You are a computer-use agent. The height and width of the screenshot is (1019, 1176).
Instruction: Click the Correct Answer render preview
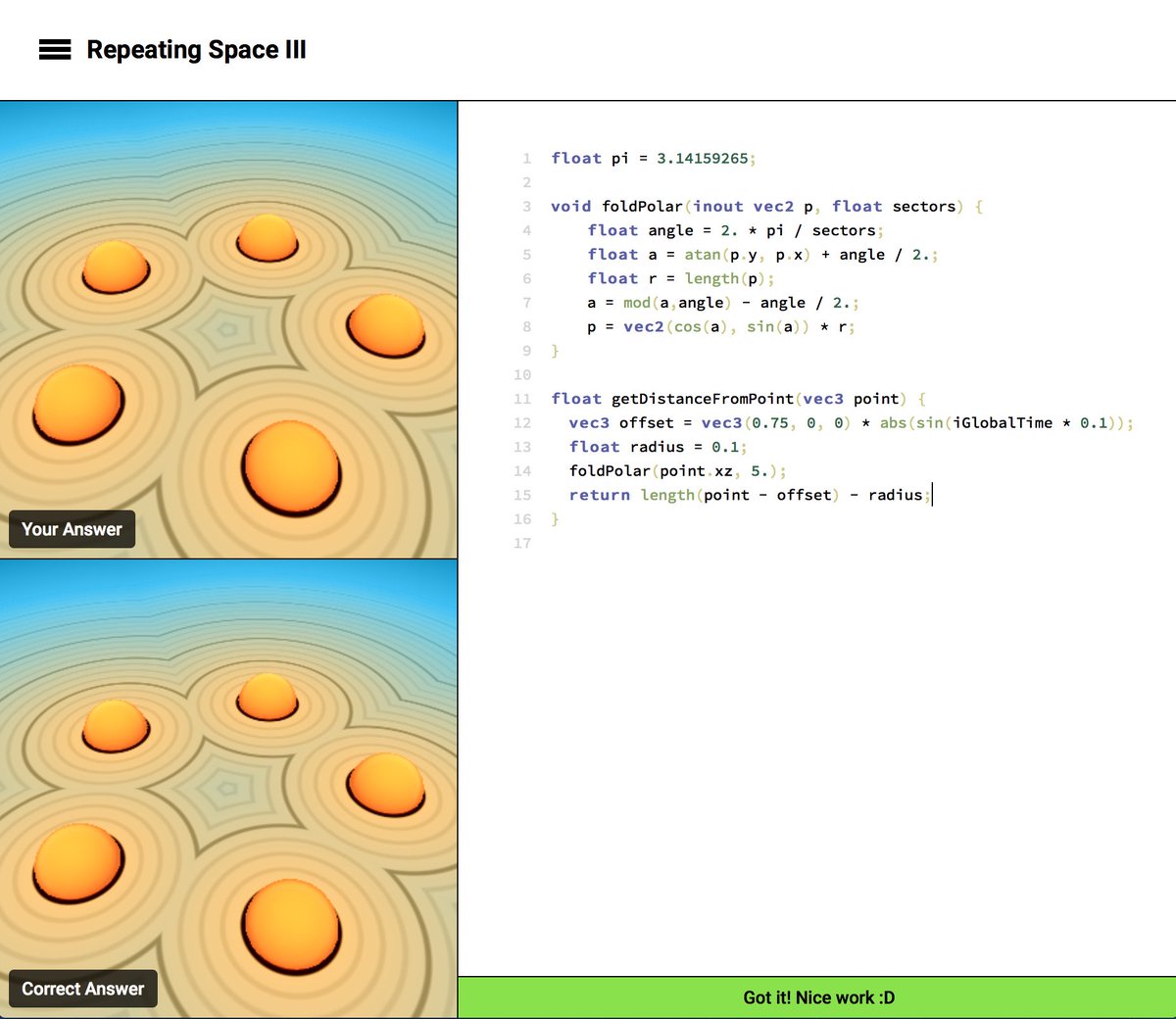228,789
